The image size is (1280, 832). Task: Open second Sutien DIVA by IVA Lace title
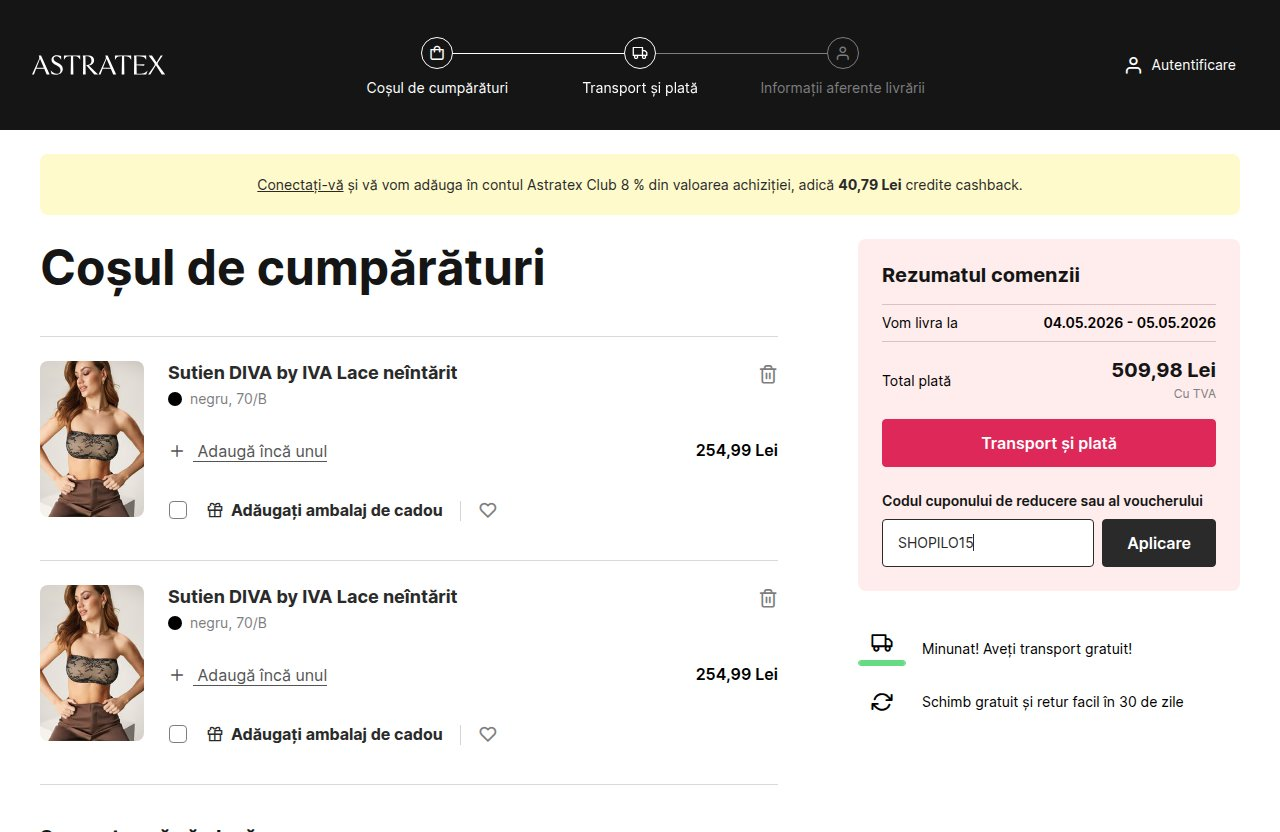pyautogui.click(x=312, y=597)
